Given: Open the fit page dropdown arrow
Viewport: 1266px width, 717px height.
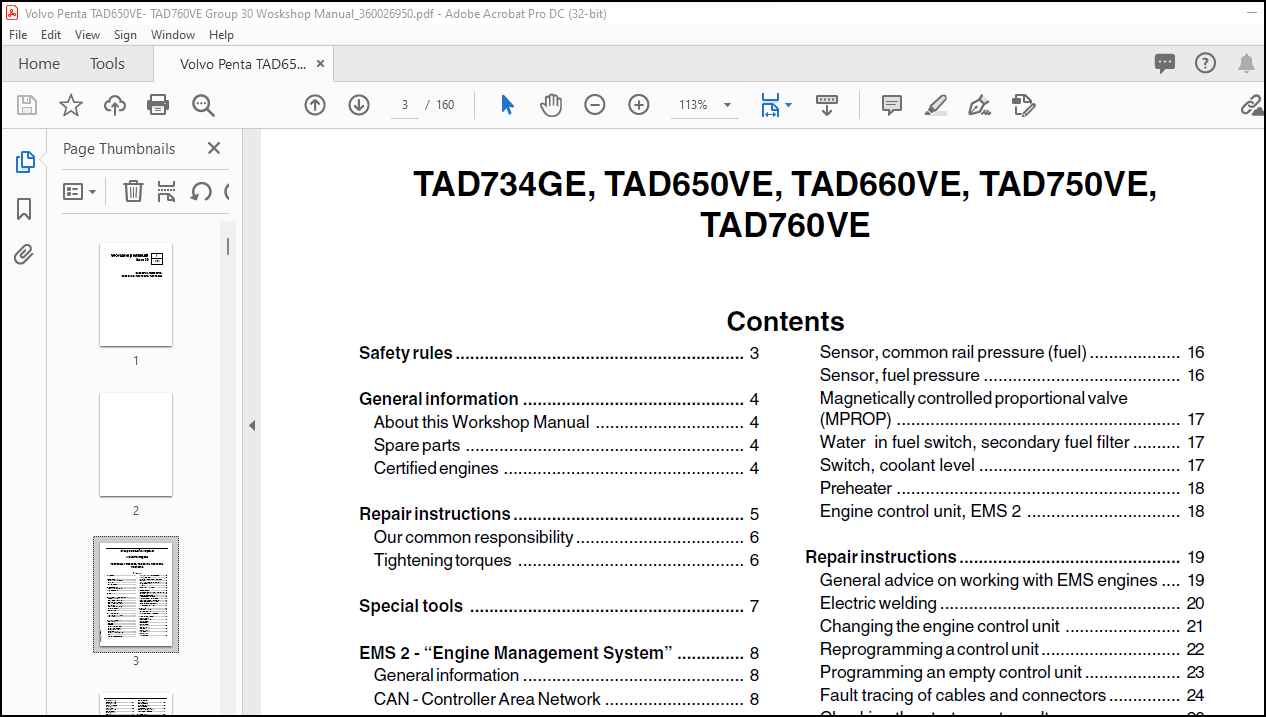Looking at the screenshot, I should (788, 105).
